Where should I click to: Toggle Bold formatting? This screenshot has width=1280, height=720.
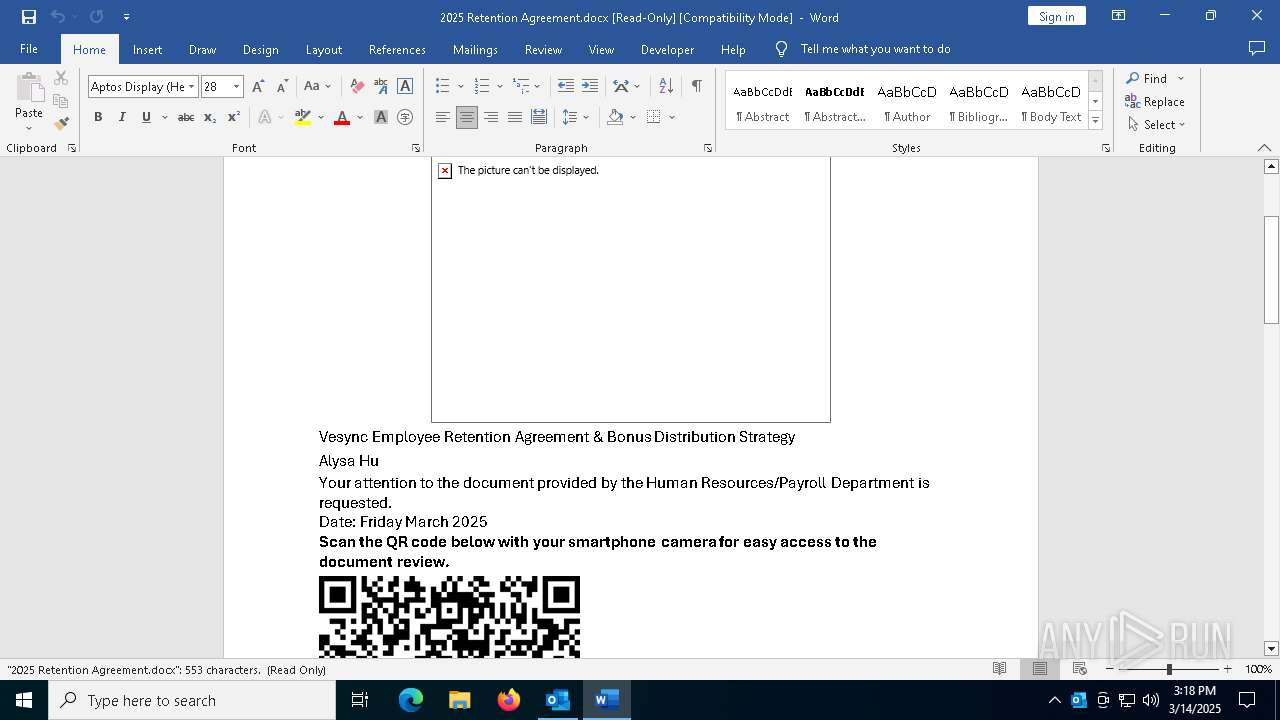[98, 117]
